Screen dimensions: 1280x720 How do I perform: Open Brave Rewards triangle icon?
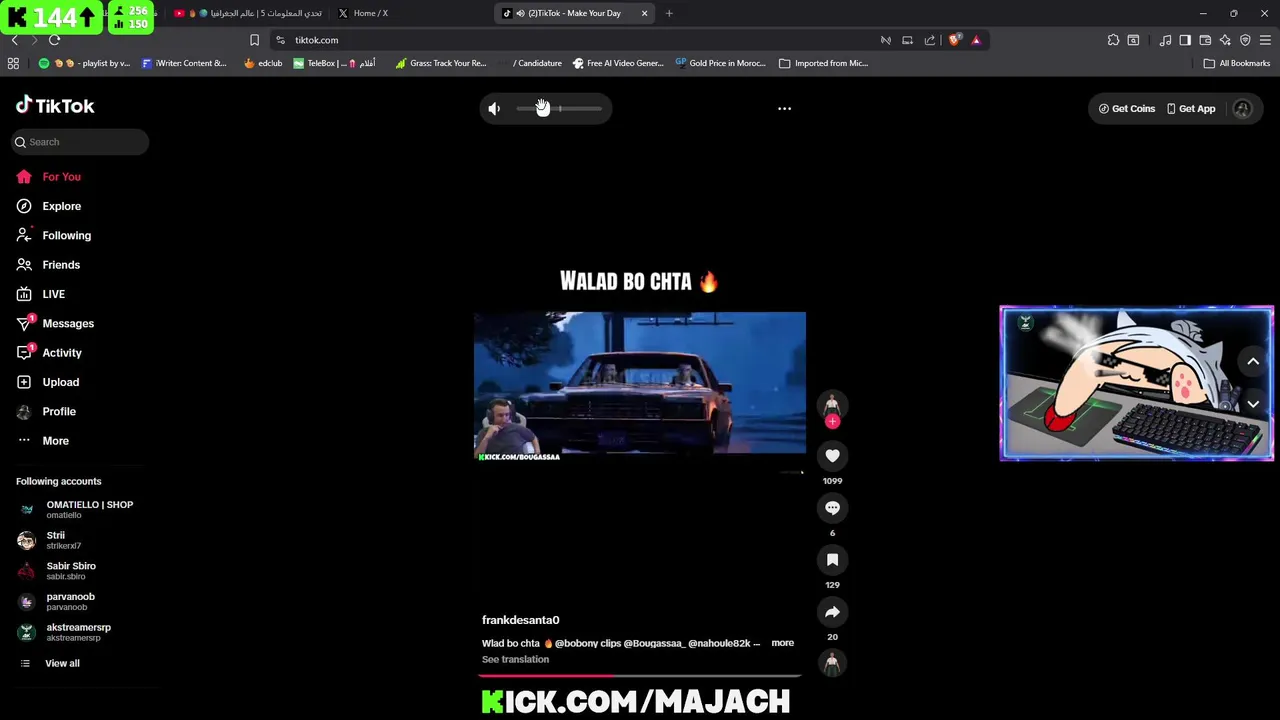pos(976,40)
